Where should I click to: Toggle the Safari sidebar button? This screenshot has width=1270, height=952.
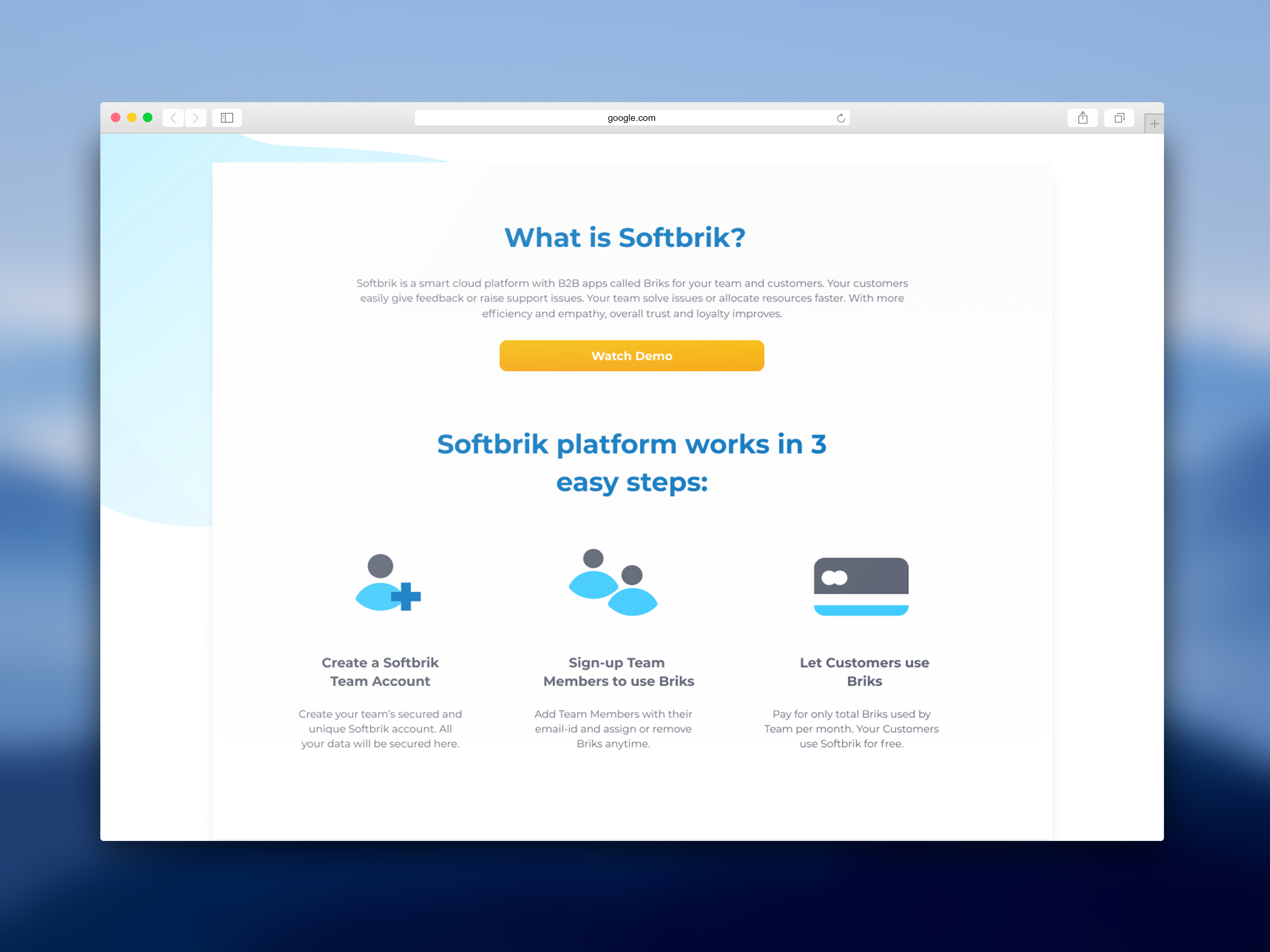click(x=227, y=118)
